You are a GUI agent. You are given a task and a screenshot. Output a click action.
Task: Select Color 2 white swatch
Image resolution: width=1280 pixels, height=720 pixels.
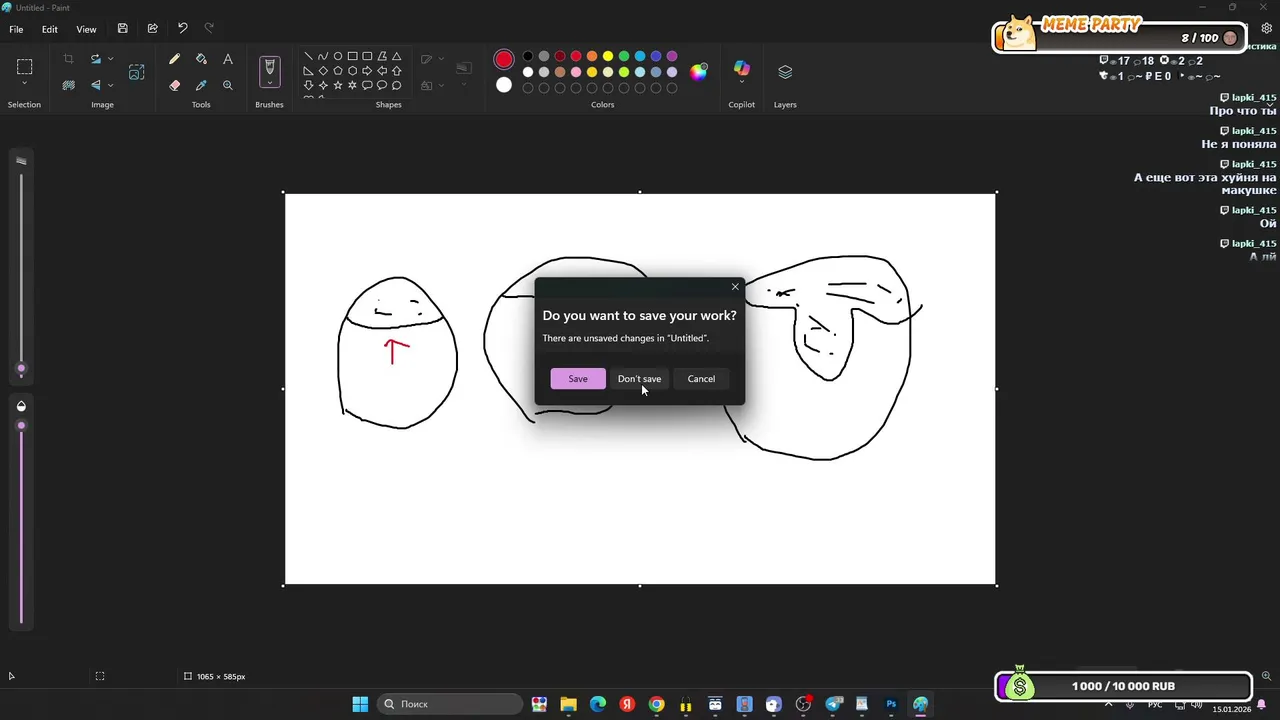point(504,85)
